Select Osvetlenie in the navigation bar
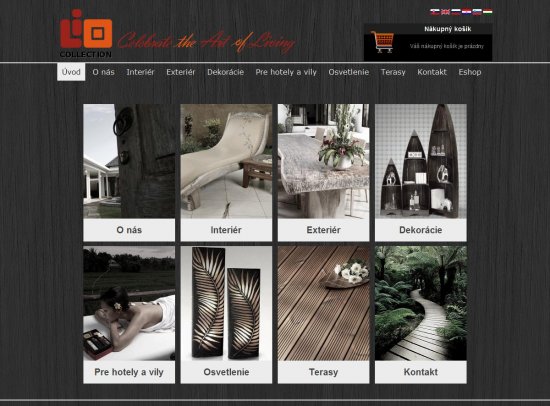550x406 pixels. (349, 72)
